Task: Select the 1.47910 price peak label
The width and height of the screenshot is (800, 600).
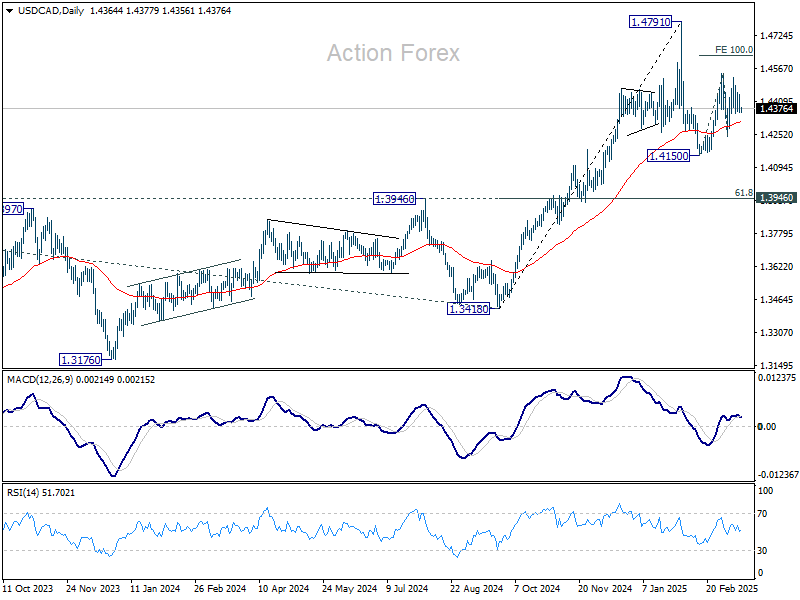Action: tap(650, 22)
